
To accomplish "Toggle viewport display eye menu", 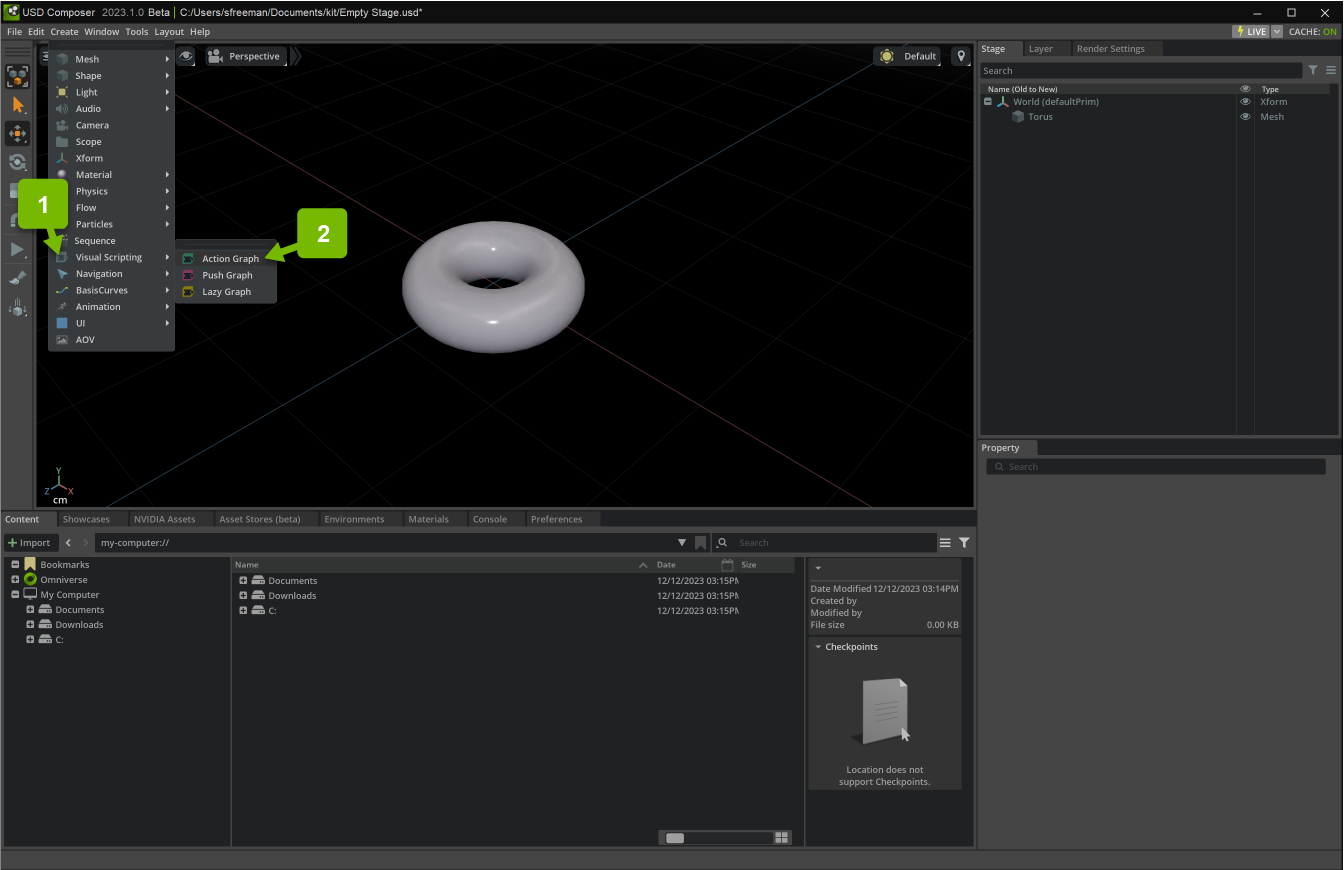I will pos(186,56).
